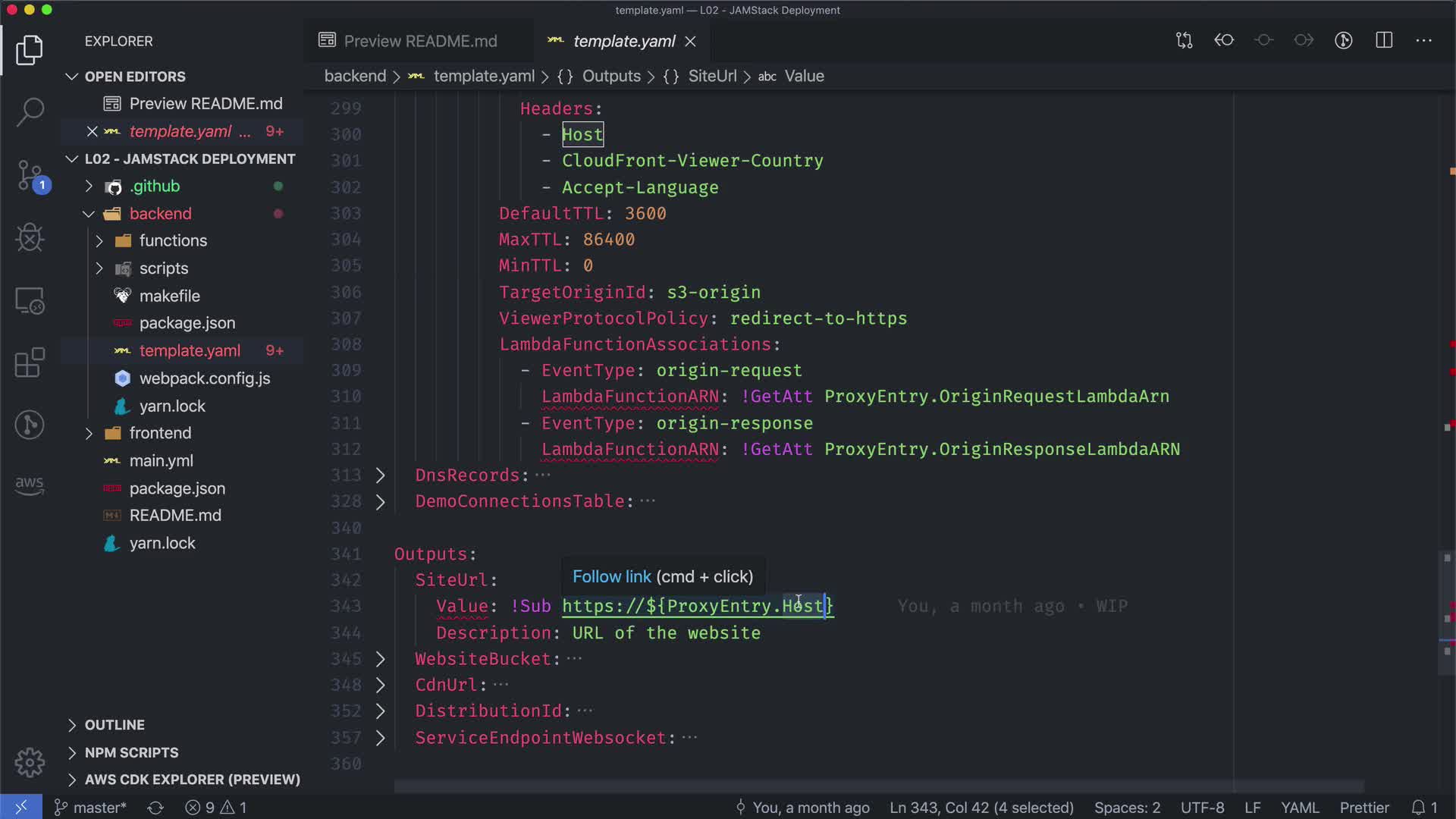Click the Split Editor Right icon
This screenshot has width=1456, height=819.
(1384, 41)
